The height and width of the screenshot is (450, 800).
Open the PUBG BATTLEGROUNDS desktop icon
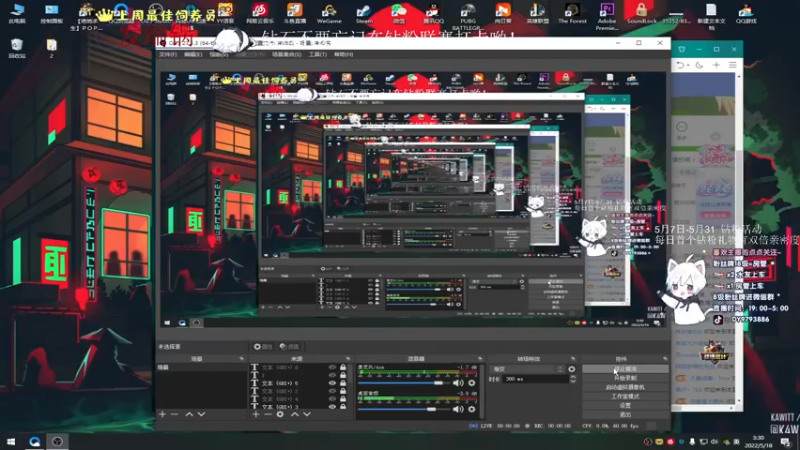tap(467, 16)
